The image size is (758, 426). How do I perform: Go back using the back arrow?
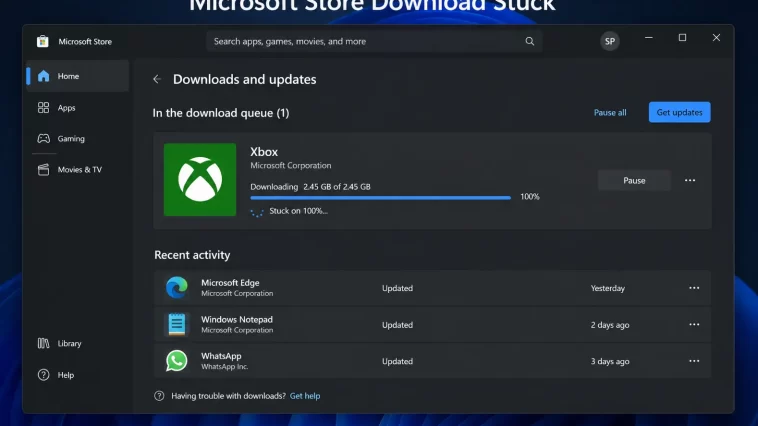pos(157,79)
